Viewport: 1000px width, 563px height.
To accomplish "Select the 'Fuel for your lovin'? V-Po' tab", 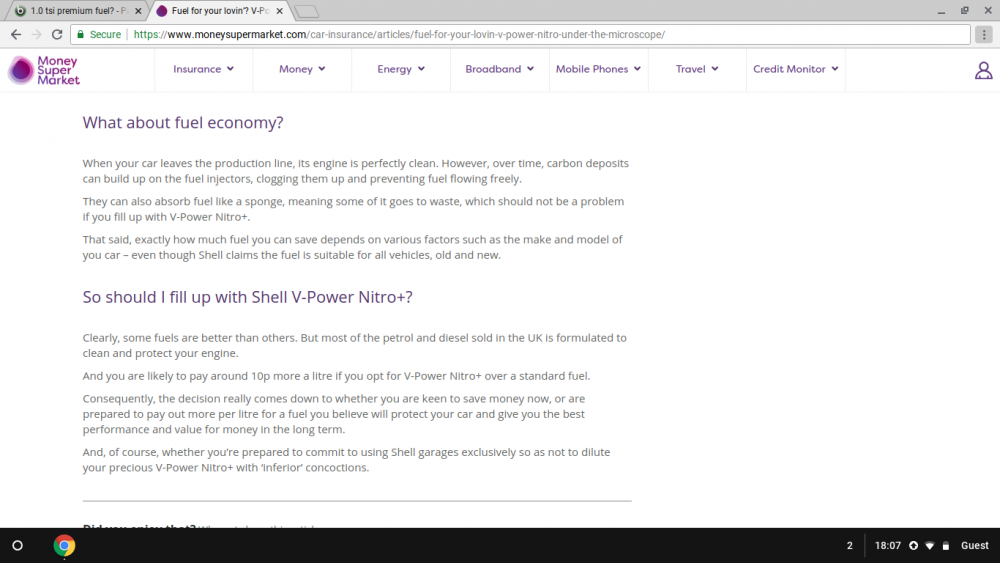I will pos(219,11).
